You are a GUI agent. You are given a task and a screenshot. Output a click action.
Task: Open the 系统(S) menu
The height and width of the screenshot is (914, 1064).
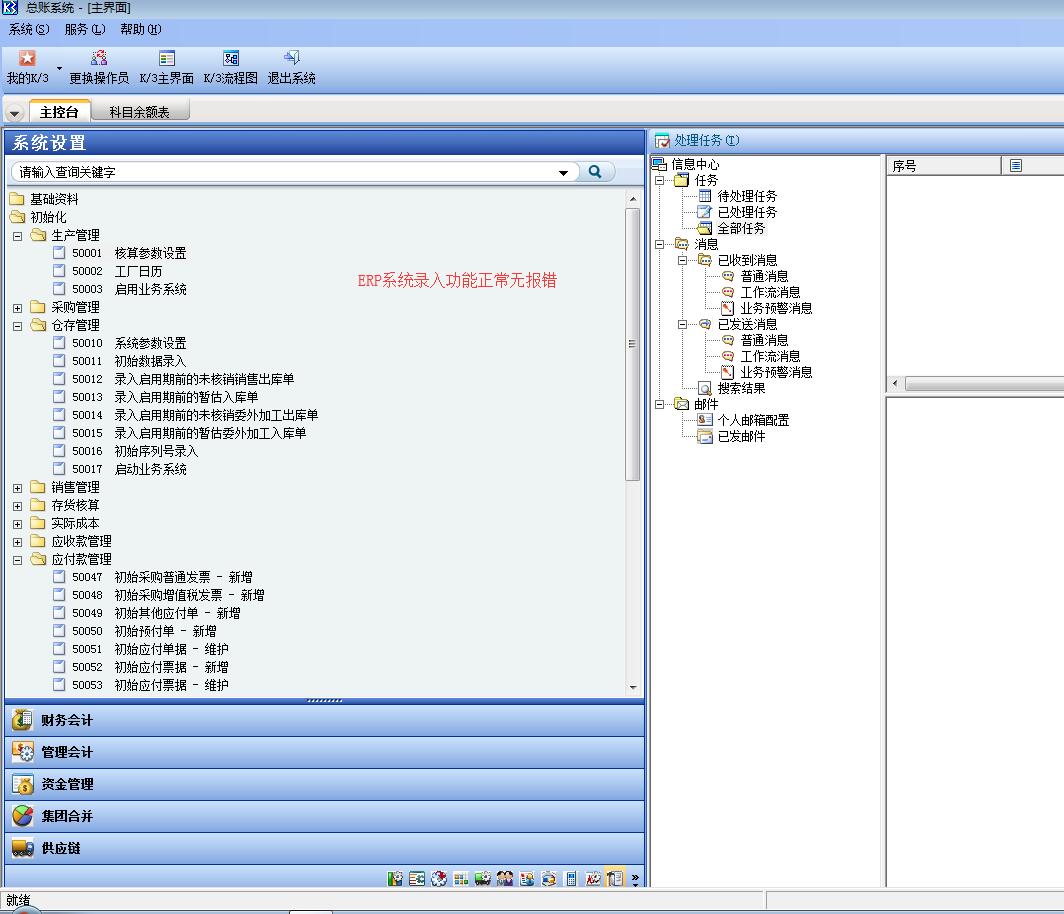pos(29,29)
